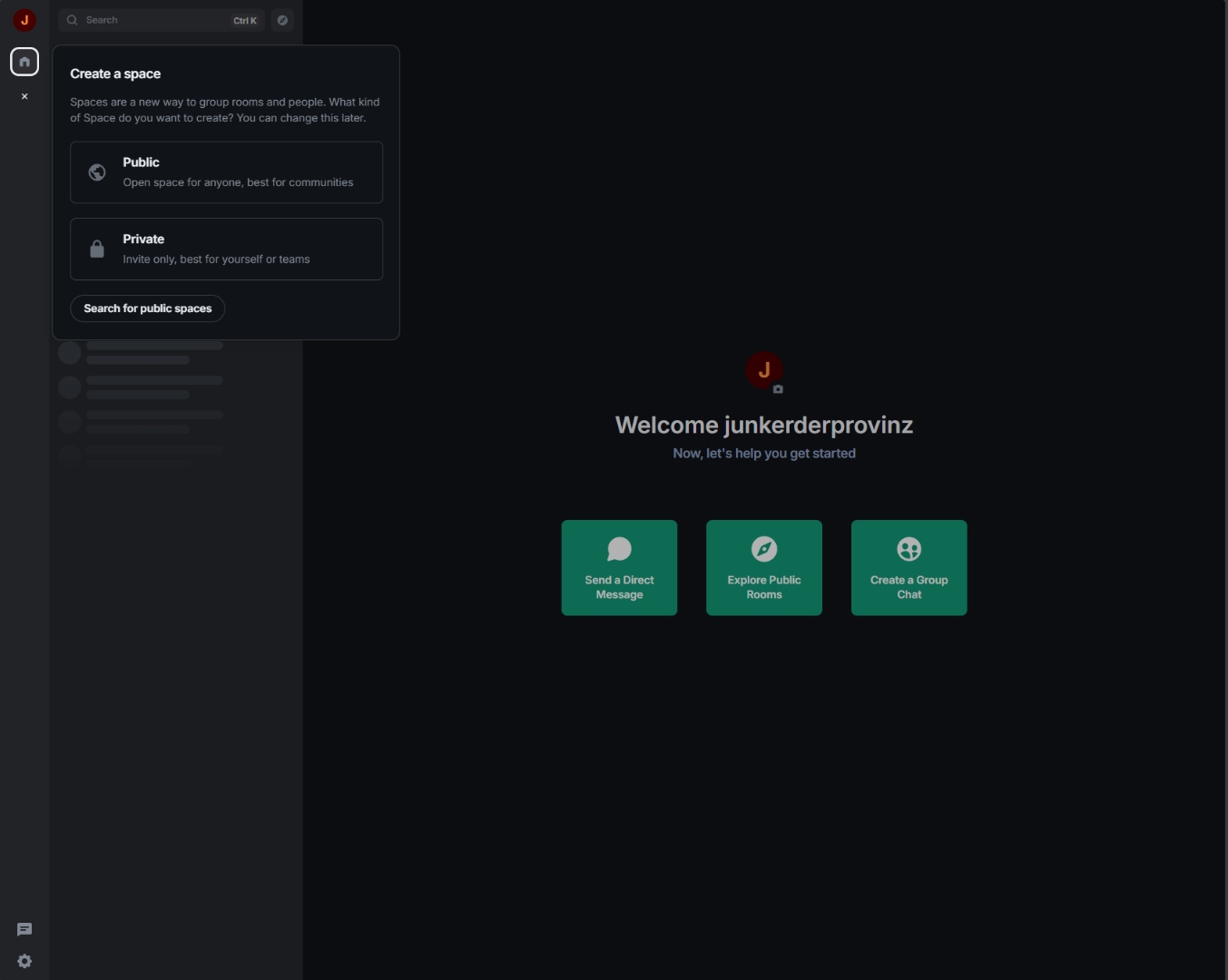Screen dimensions: 1228x980
Task: Open the user avatar menu in top-left
Action: pos(25,20)
